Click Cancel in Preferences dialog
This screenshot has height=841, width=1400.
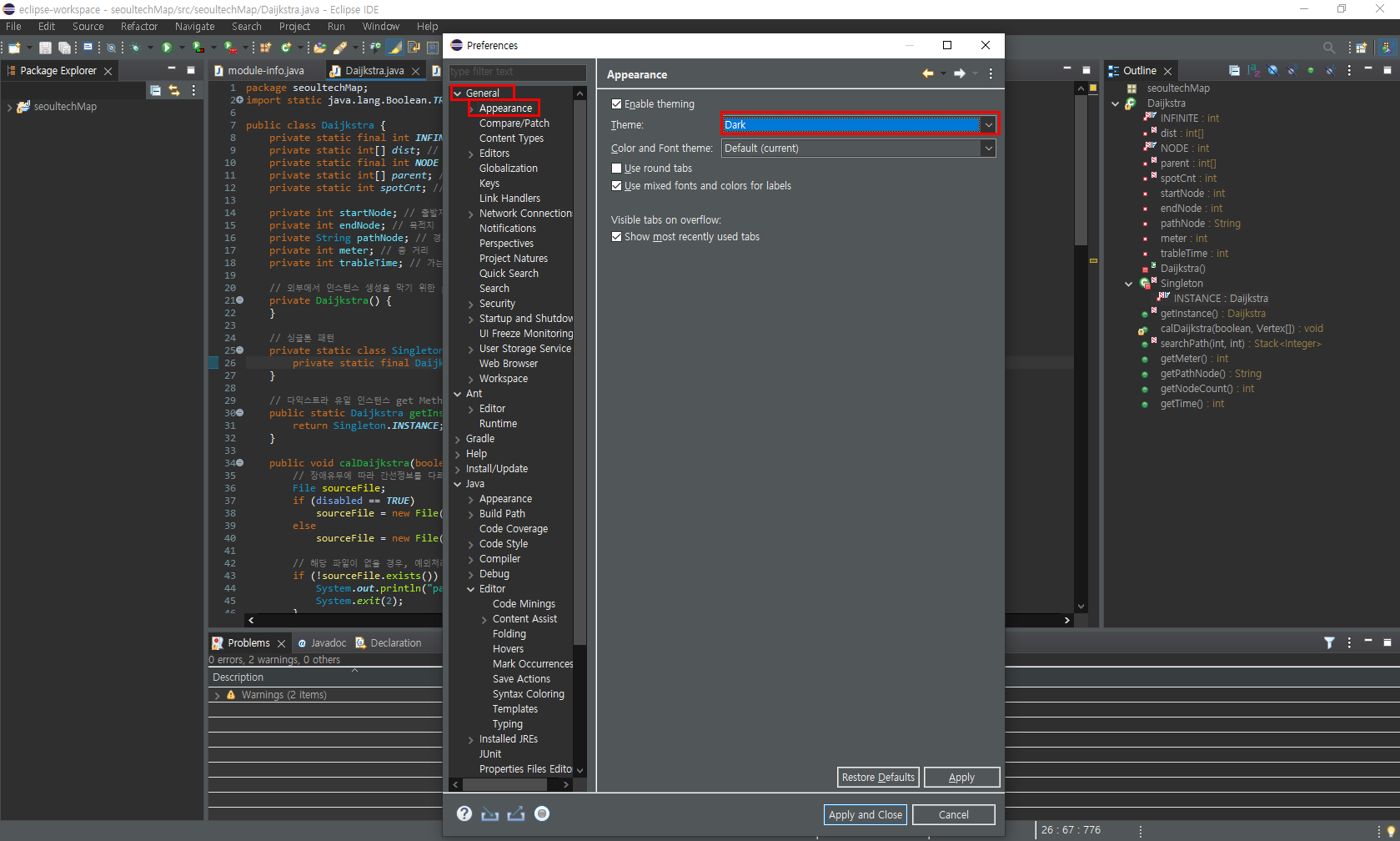[954, 815]
